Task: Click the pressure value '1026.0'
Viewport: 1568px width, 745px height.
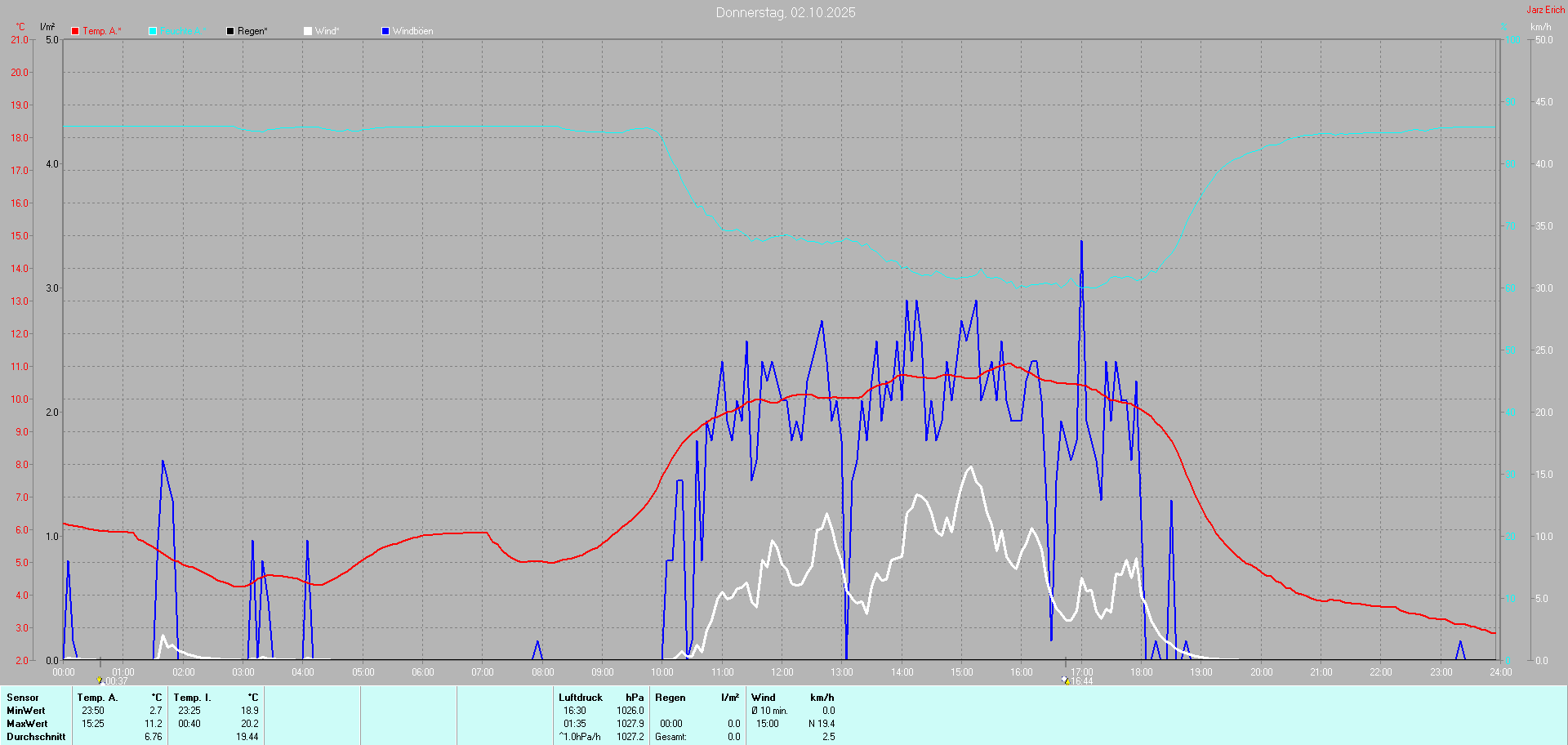Action: click(630, 711)
